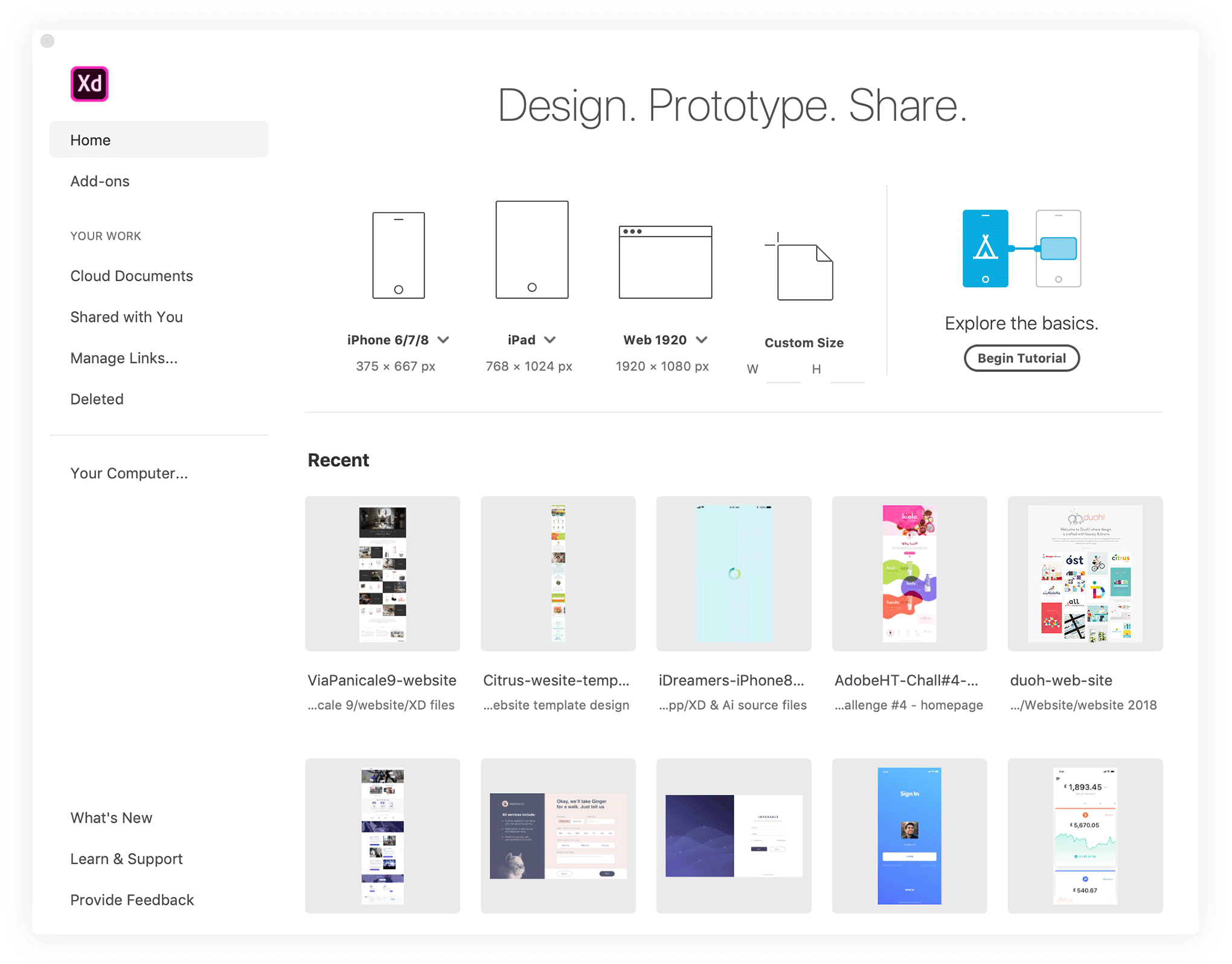Viewport: 1232px width, 964px height.
Task: Open ViaPanicale9-website recent thumbnail
Action: [x=384, y=573]
